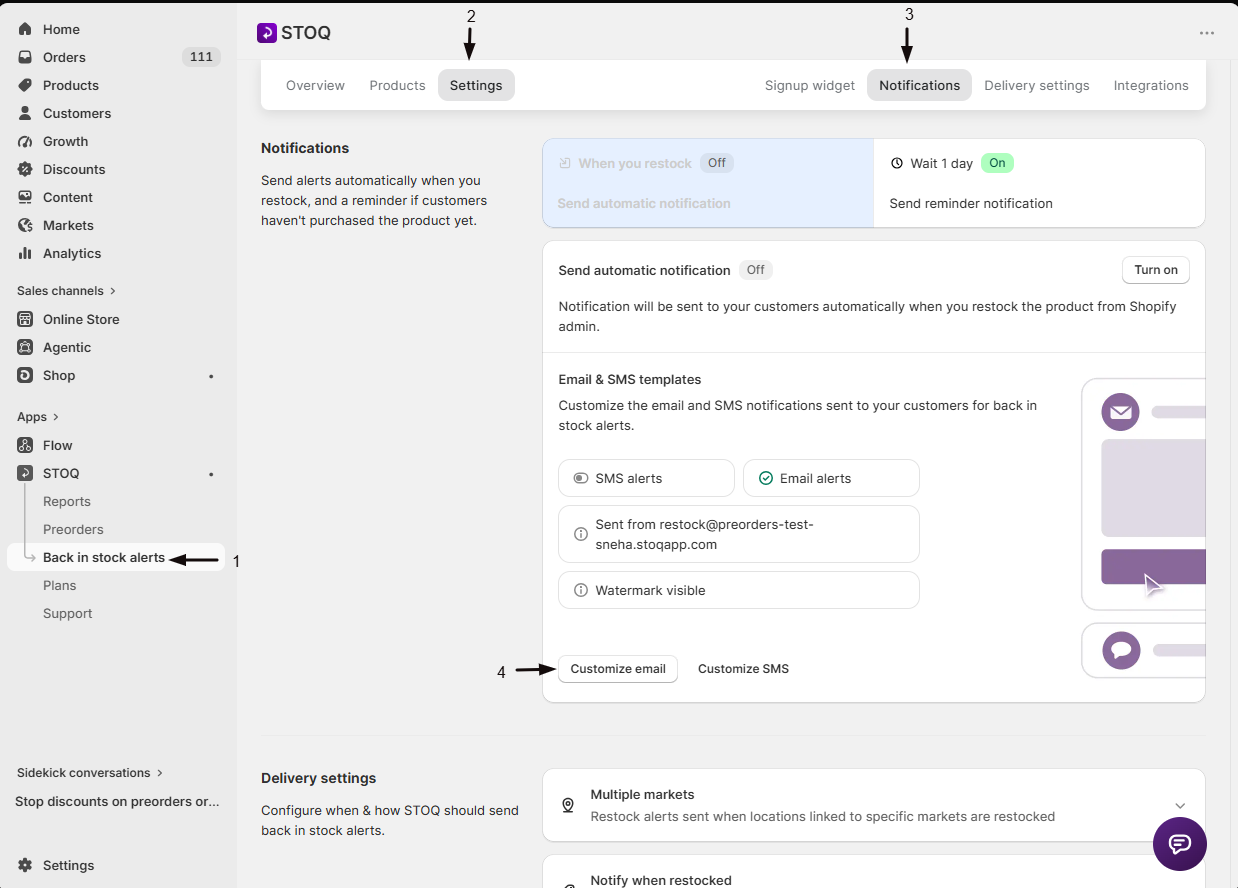
Task: Click the Markets globe icon
Action: pos(25,225)
